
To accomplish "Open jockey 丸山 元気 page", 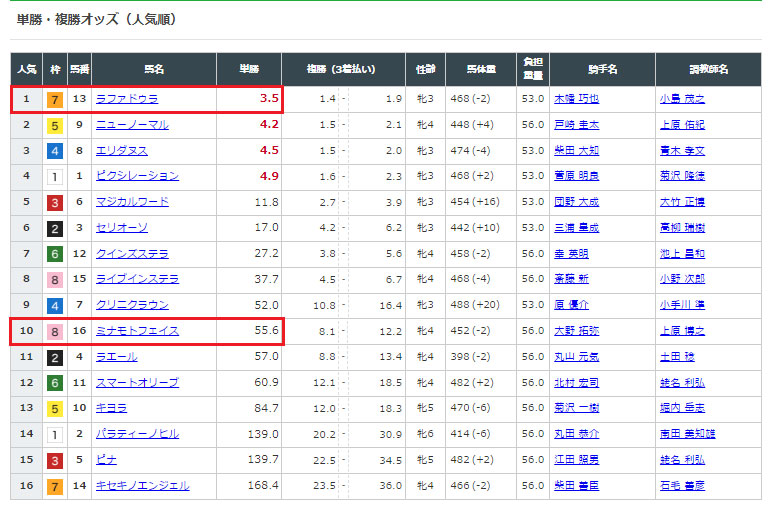I will pos(575,357).
